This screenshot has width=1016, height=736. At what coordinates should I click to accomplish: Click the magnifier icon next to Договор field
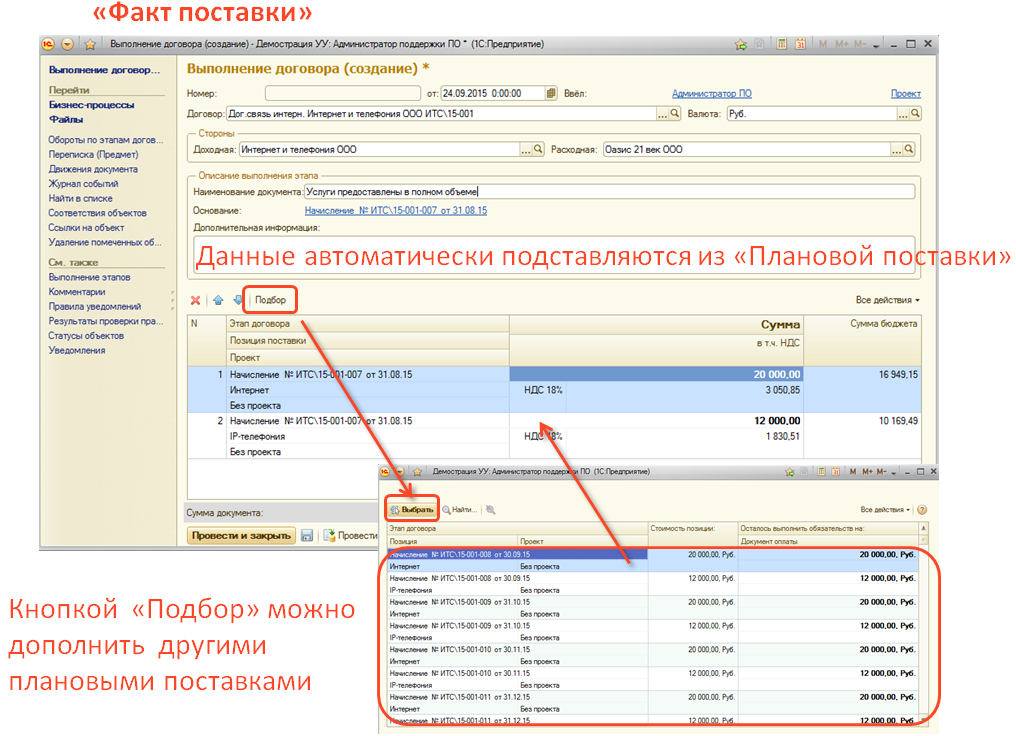674,114
